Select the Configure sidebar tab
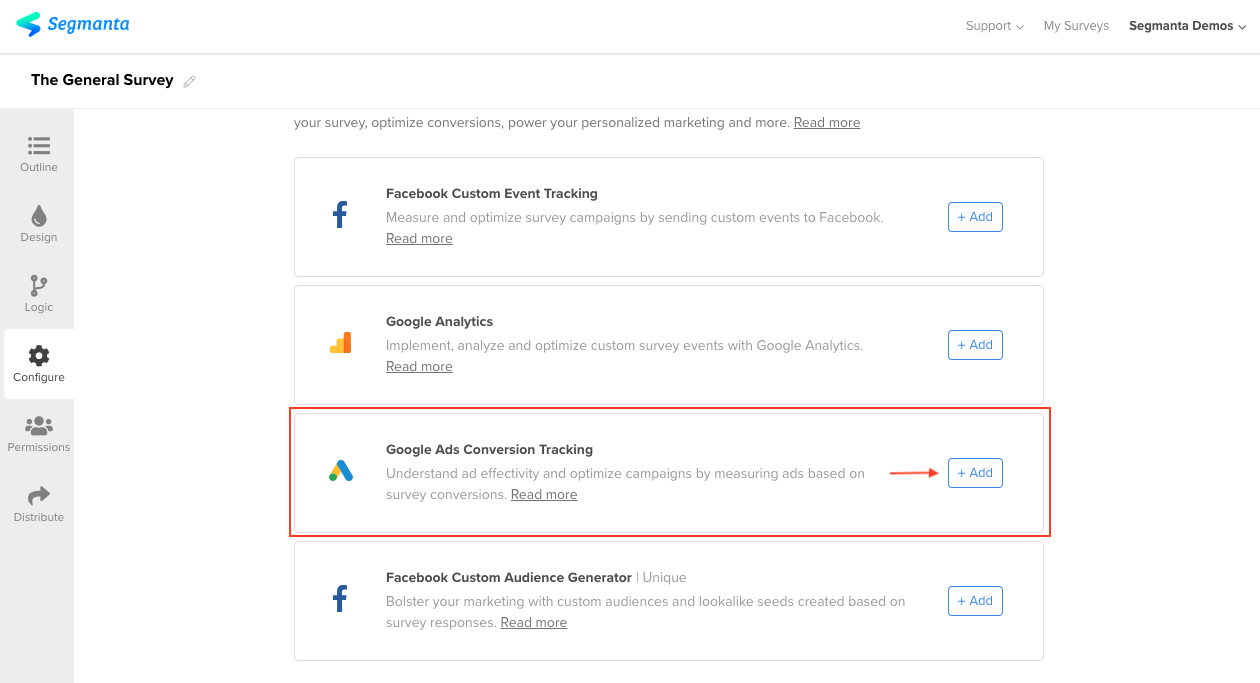 click(39, 364)
